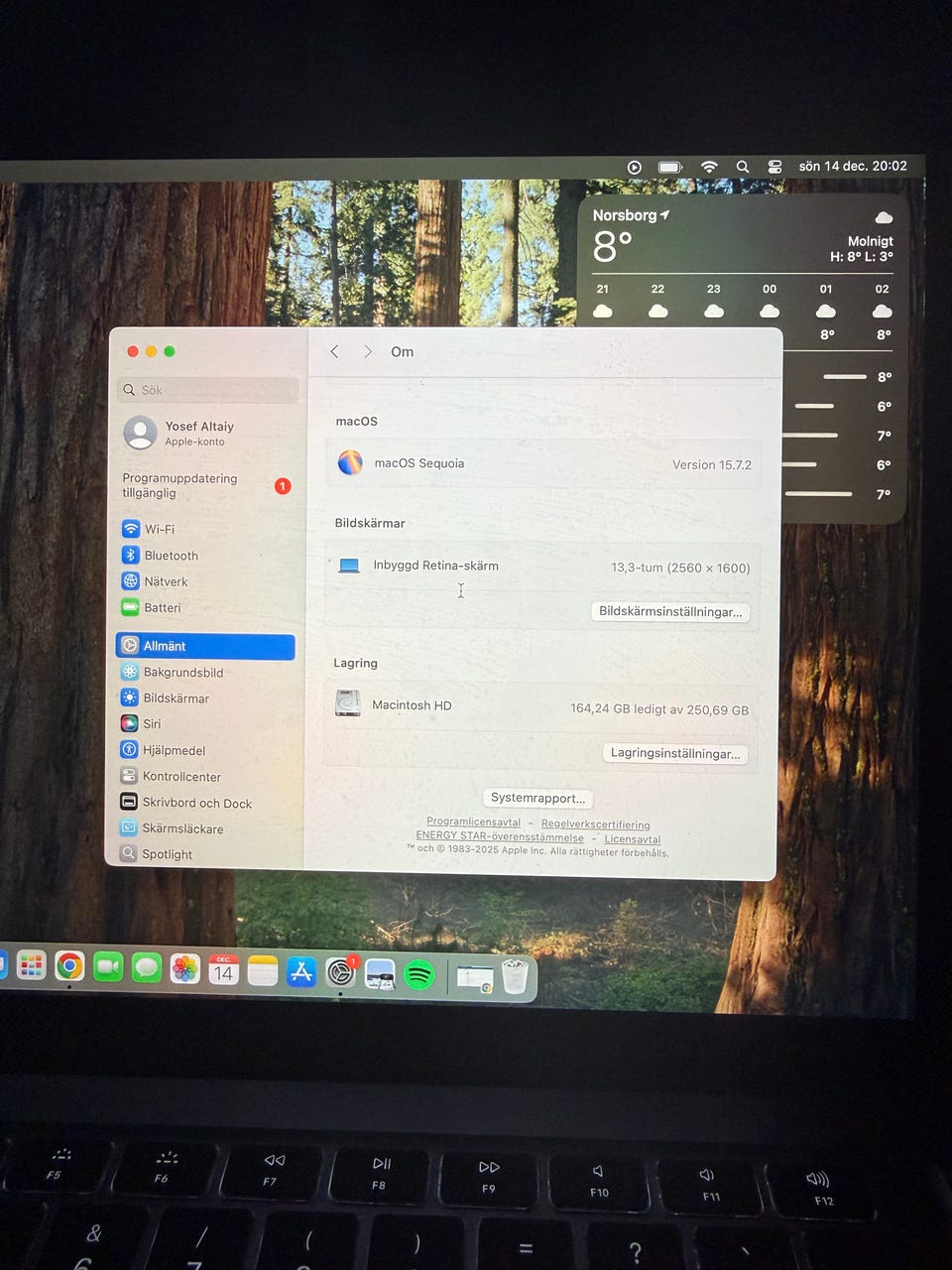Viewport: 952px width, 1270px height.
Task: Open the Programlicensavtal link
Action: [473, 822]
